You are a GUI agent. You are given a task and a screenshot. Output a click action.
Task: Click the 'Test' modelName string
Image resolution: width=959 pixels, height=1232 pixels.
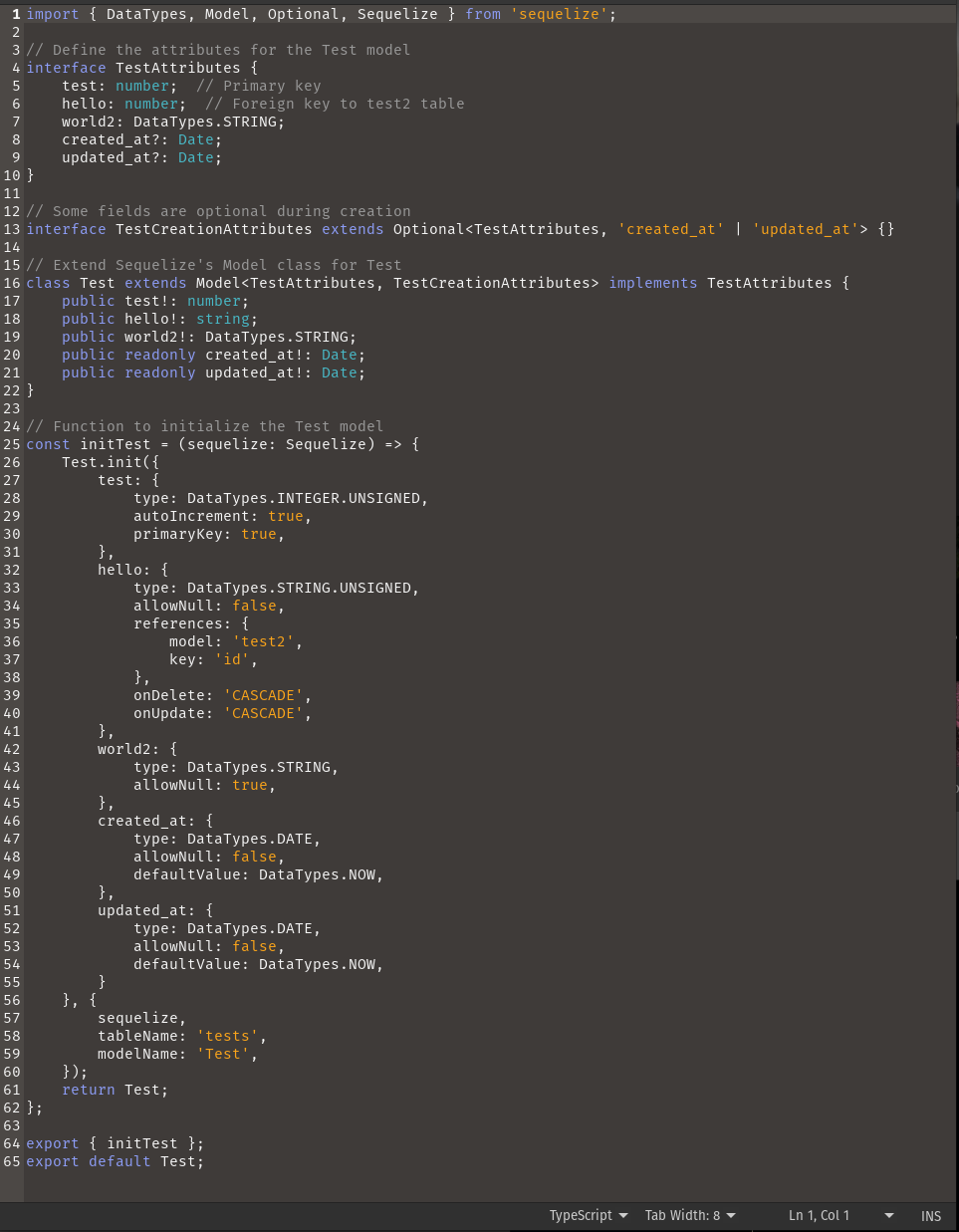click(x=223, y=1054)
